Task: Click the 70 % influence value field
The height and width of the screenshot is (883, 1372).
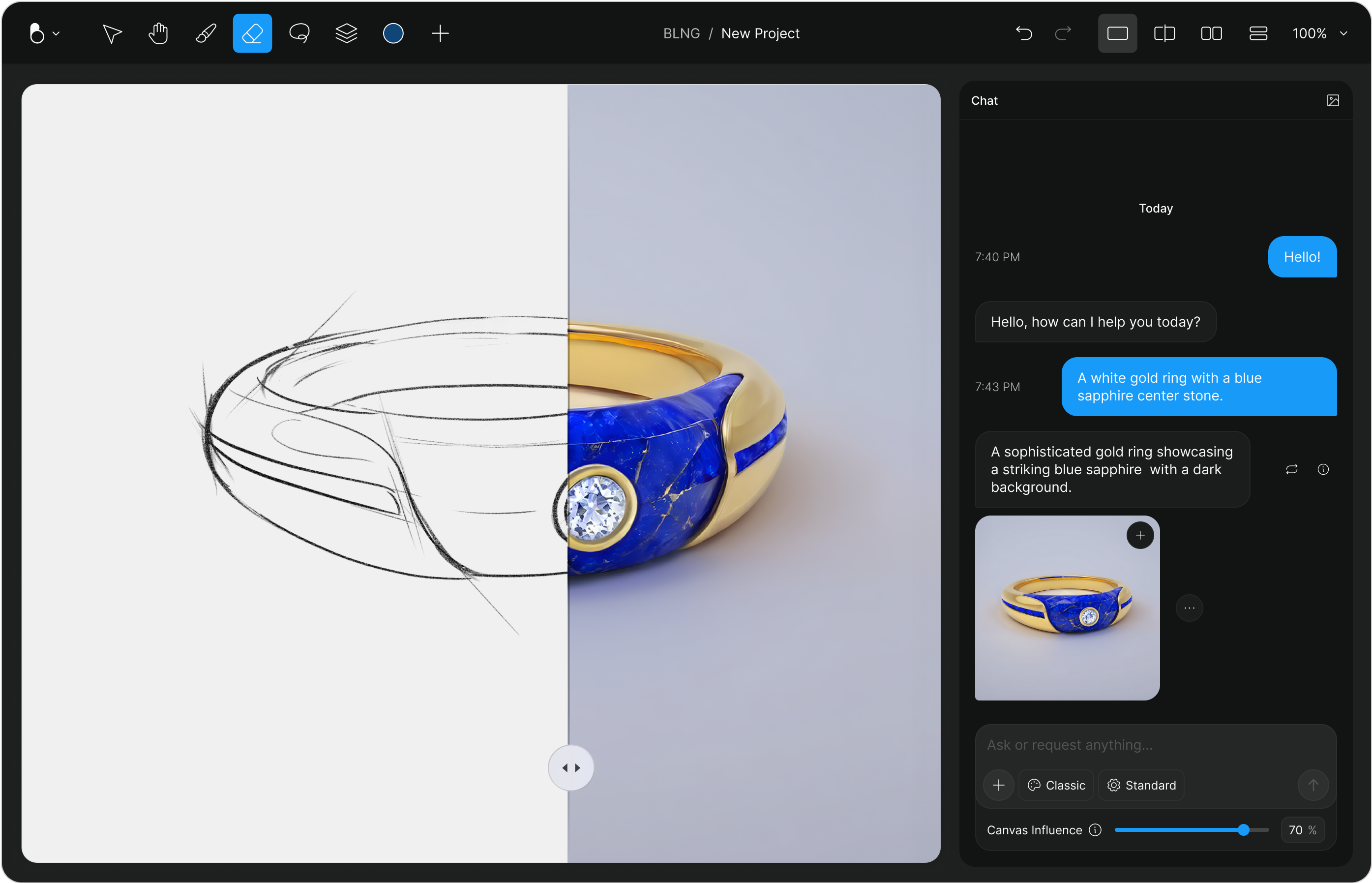Action: click(1302, 830)
